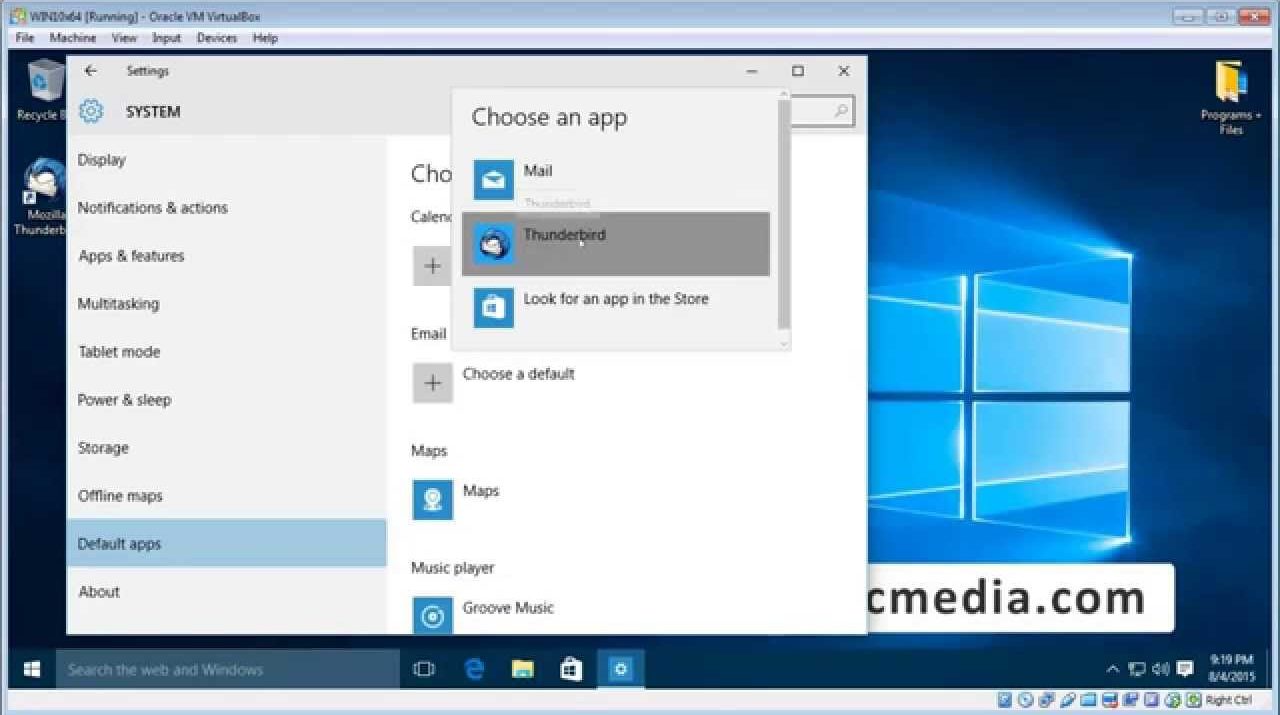Screen dimensions: 1280x715
Task: Click the plus icon under Email
Action: click(x=432, y=383)
